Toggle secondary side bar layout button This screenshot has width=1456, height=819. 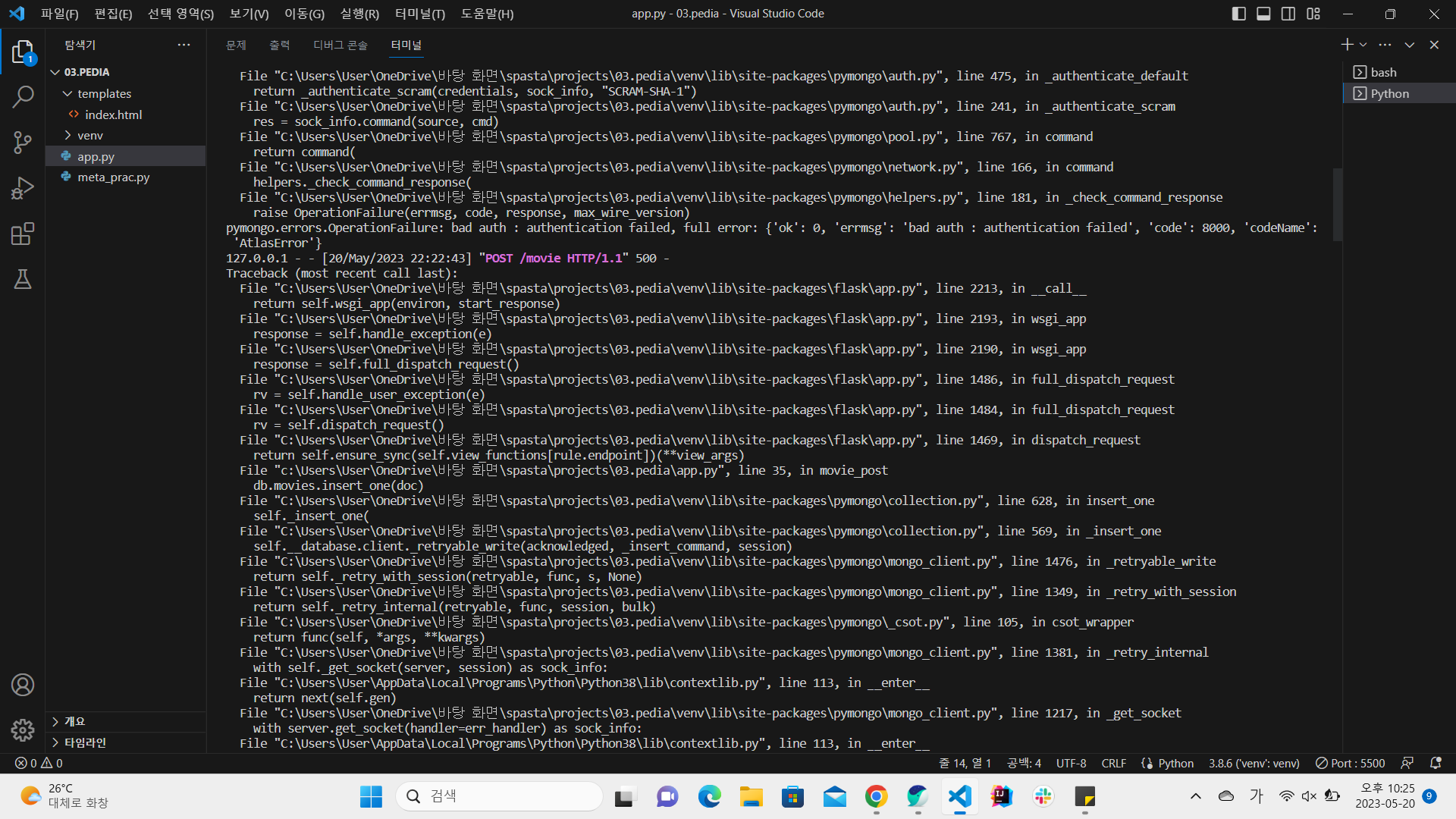pos(1288,14)
